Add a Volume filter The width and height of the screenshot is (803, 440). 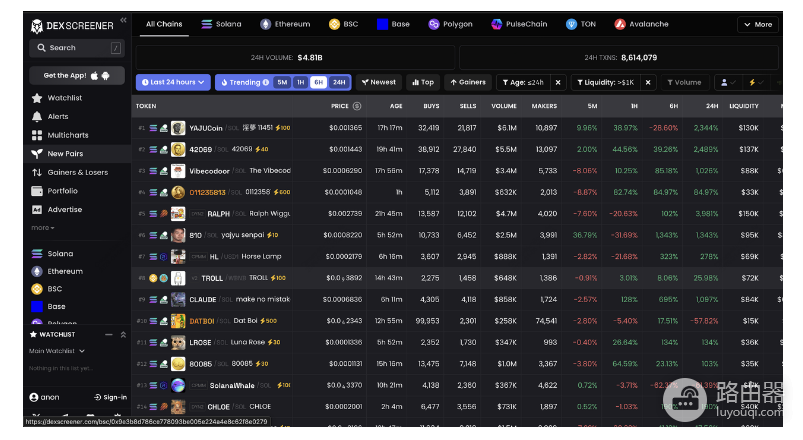(684, 82)
